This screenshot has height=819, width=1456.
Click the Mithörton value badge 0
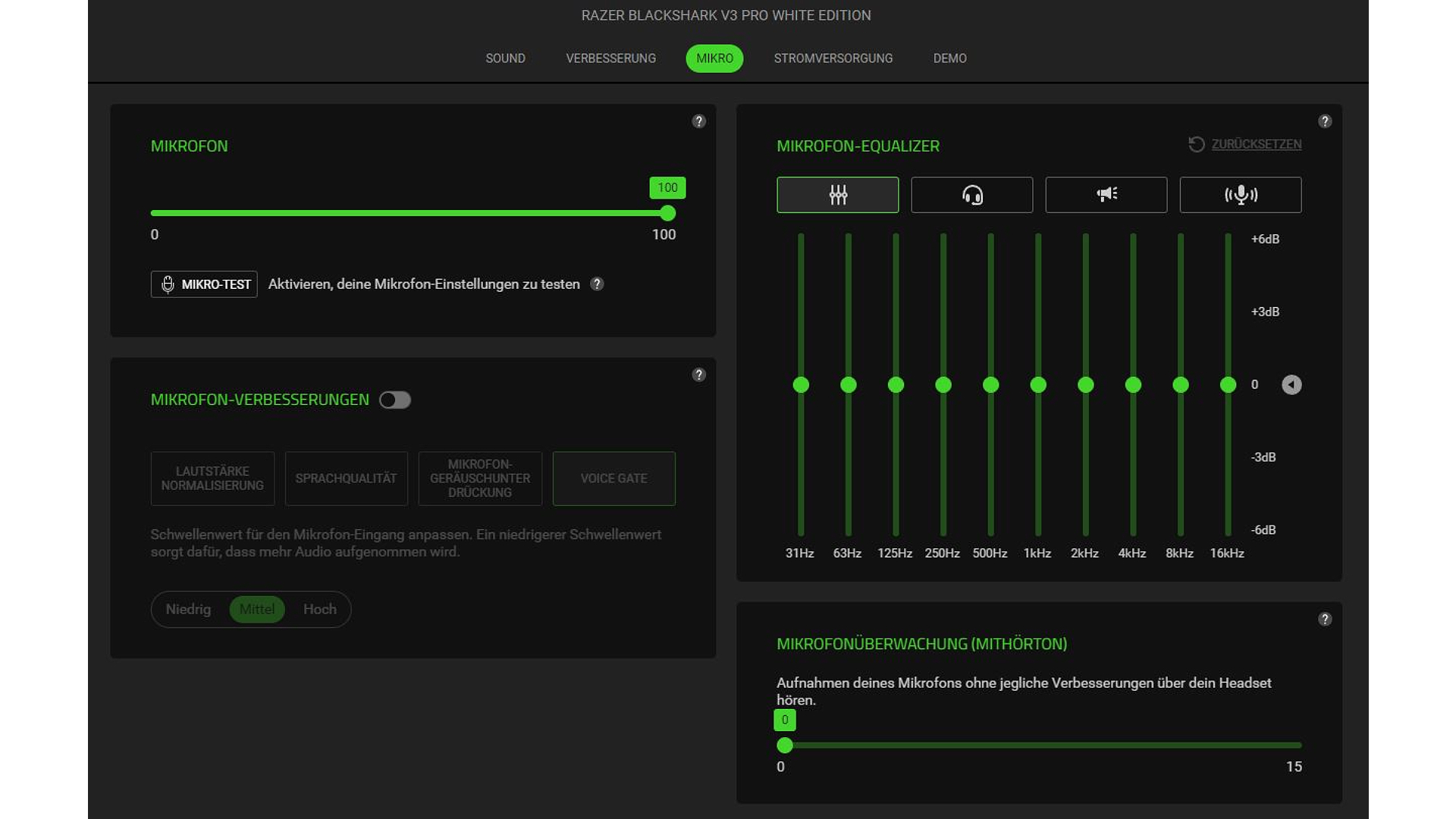point(785,720)
